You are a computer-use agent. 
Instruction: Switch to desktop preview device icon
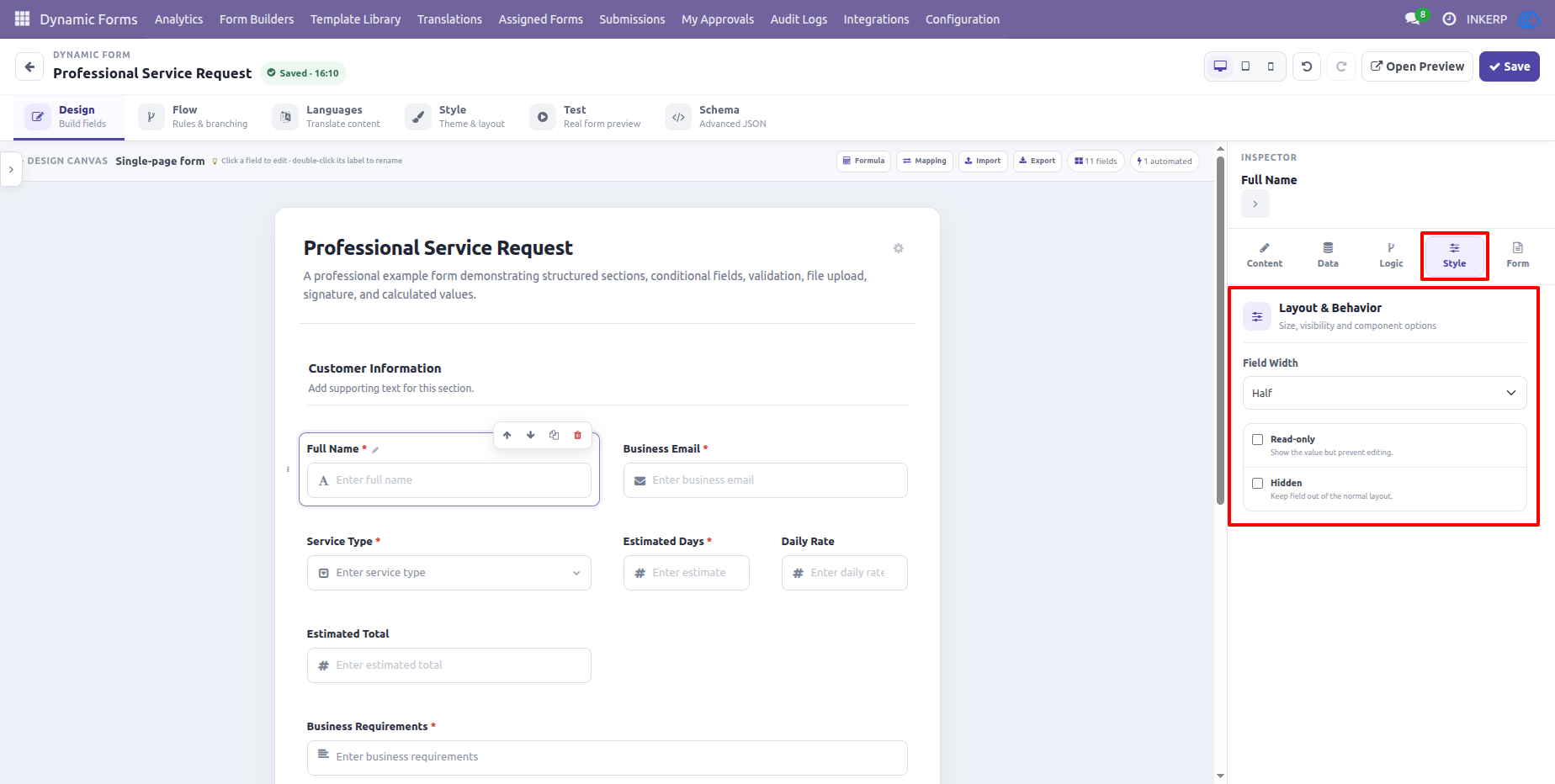1220,66
